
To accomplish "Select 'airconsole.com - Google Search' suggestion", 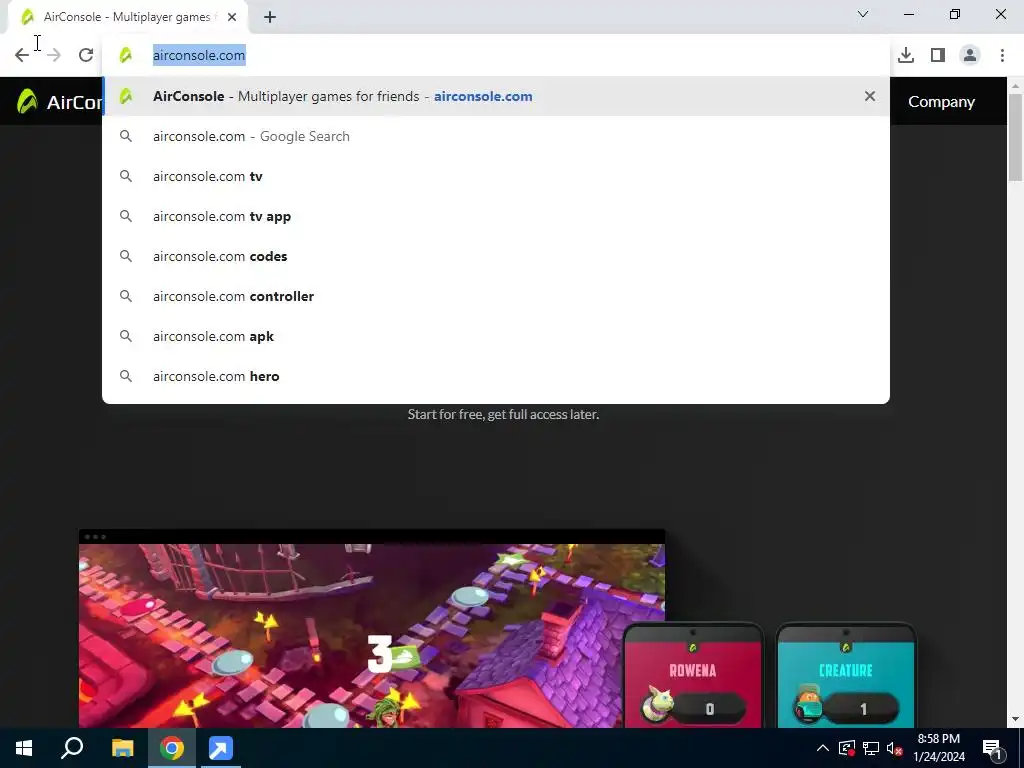I will click(x=496, y=136).
